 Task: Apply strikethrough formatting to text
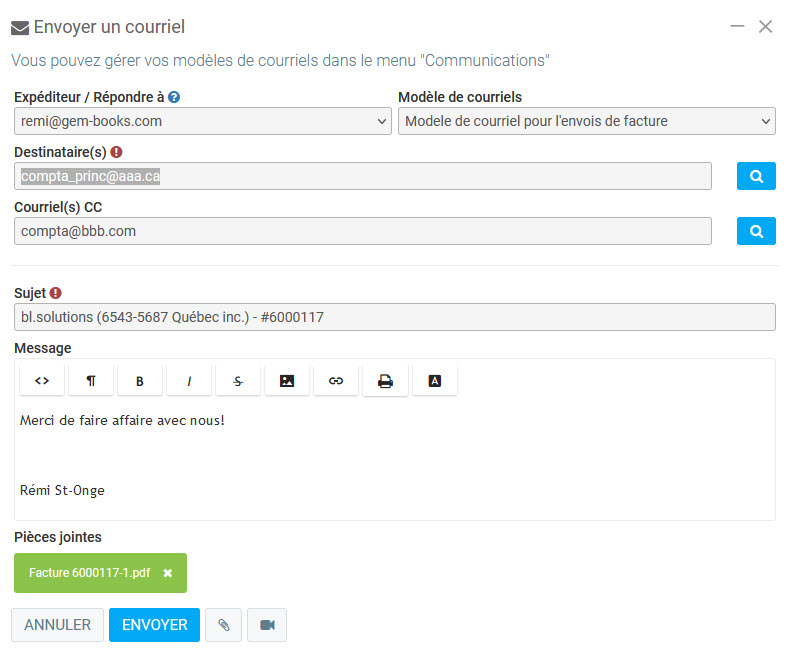238,381
